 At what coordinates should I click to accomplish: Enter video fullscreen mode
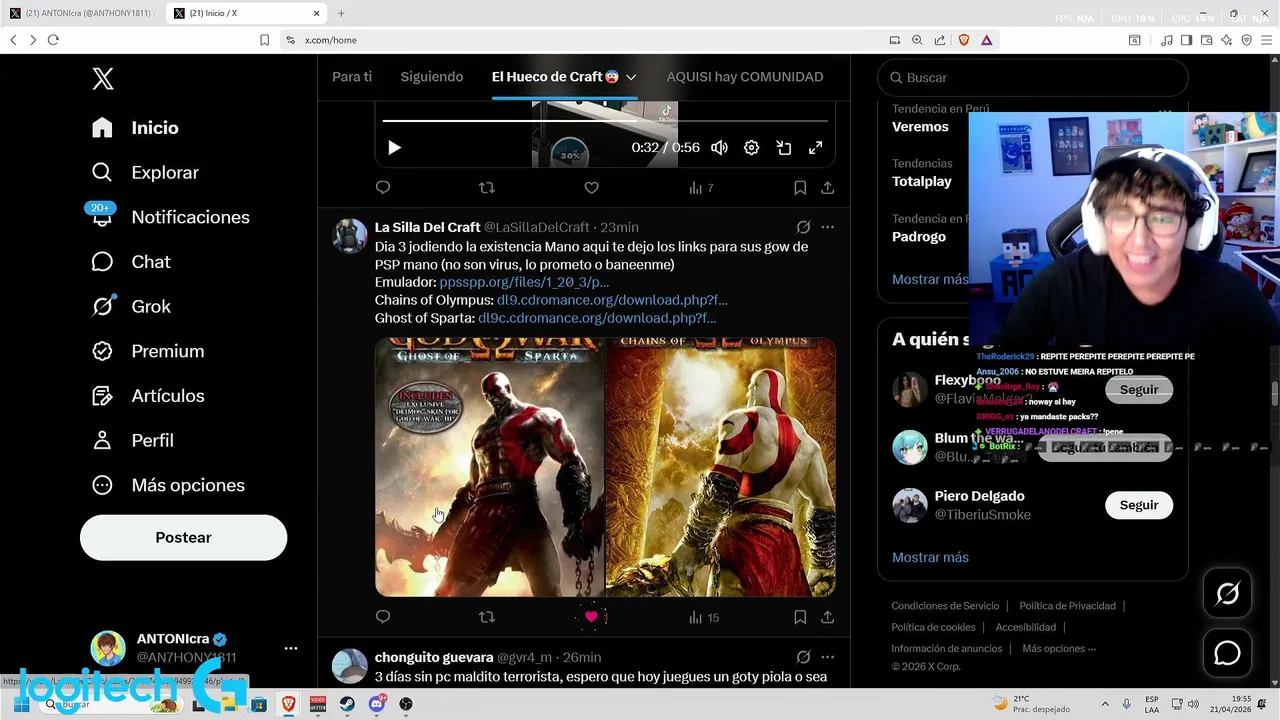(816, 148)
